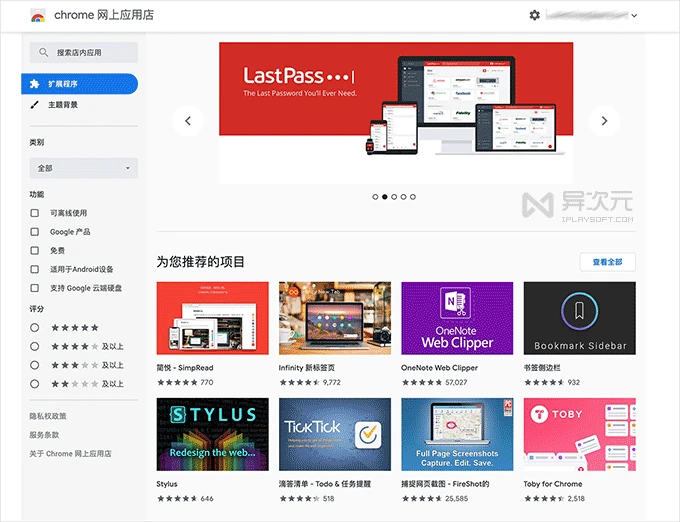Select the fifth carousel dot
This screenshot has height=522, width=680.
point(413,197)
